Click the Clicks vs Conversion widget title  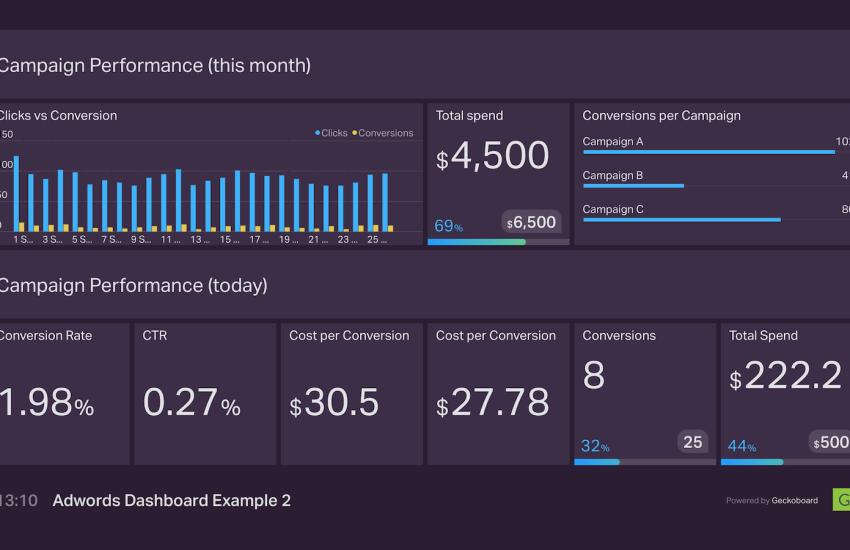pos(57,115)
